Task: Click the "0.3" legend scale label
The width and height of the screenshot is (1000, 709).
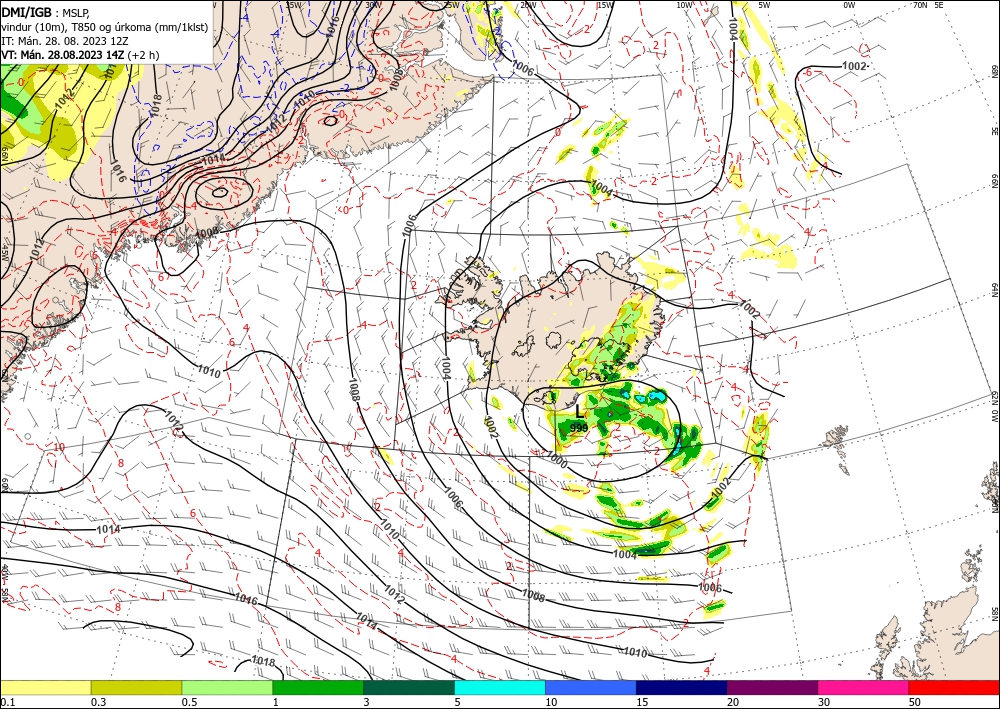Action: [98, 702]
